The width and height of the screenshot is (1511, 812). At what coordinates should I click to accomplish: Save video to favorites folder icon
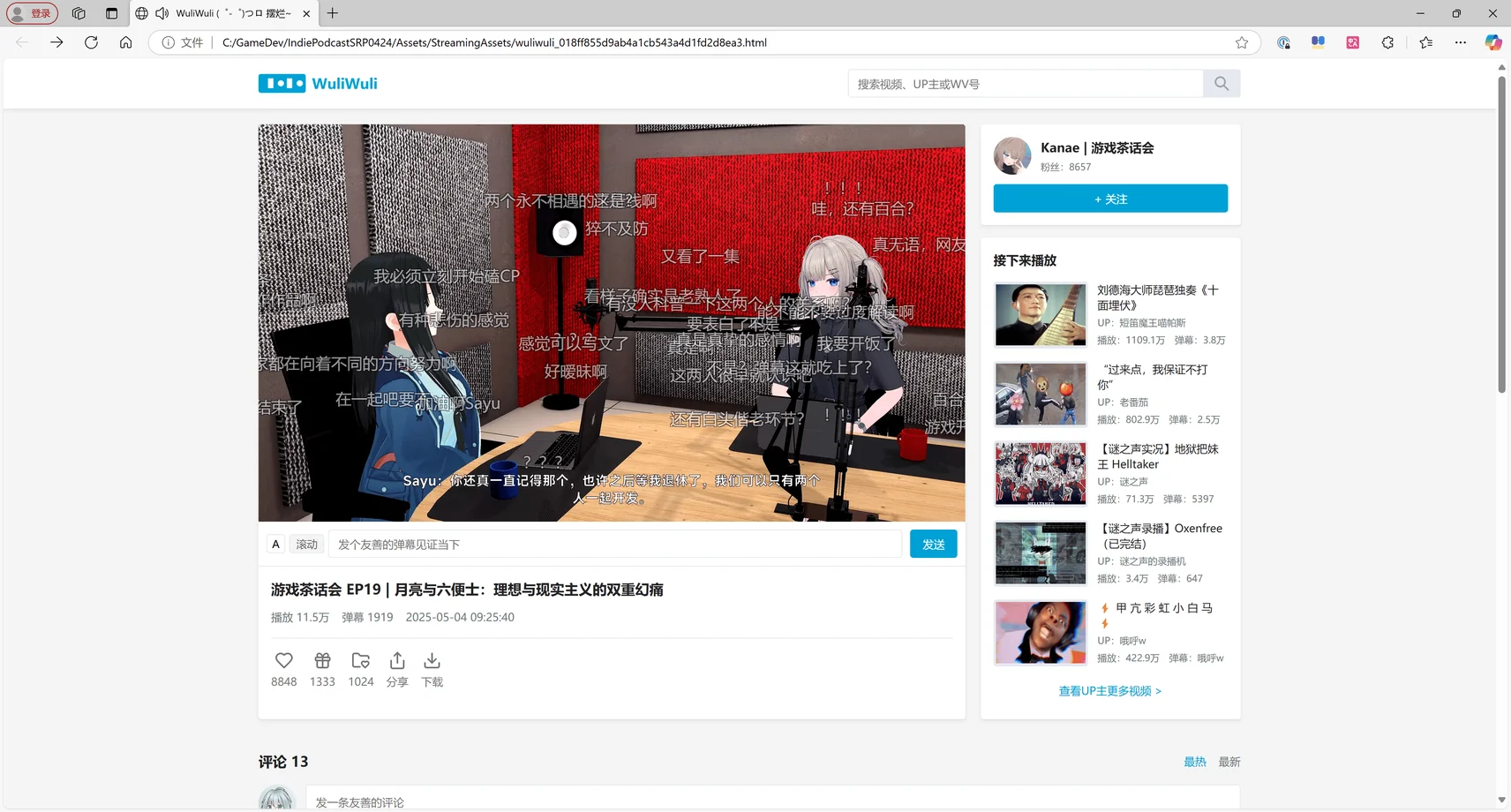click(360, 660)
